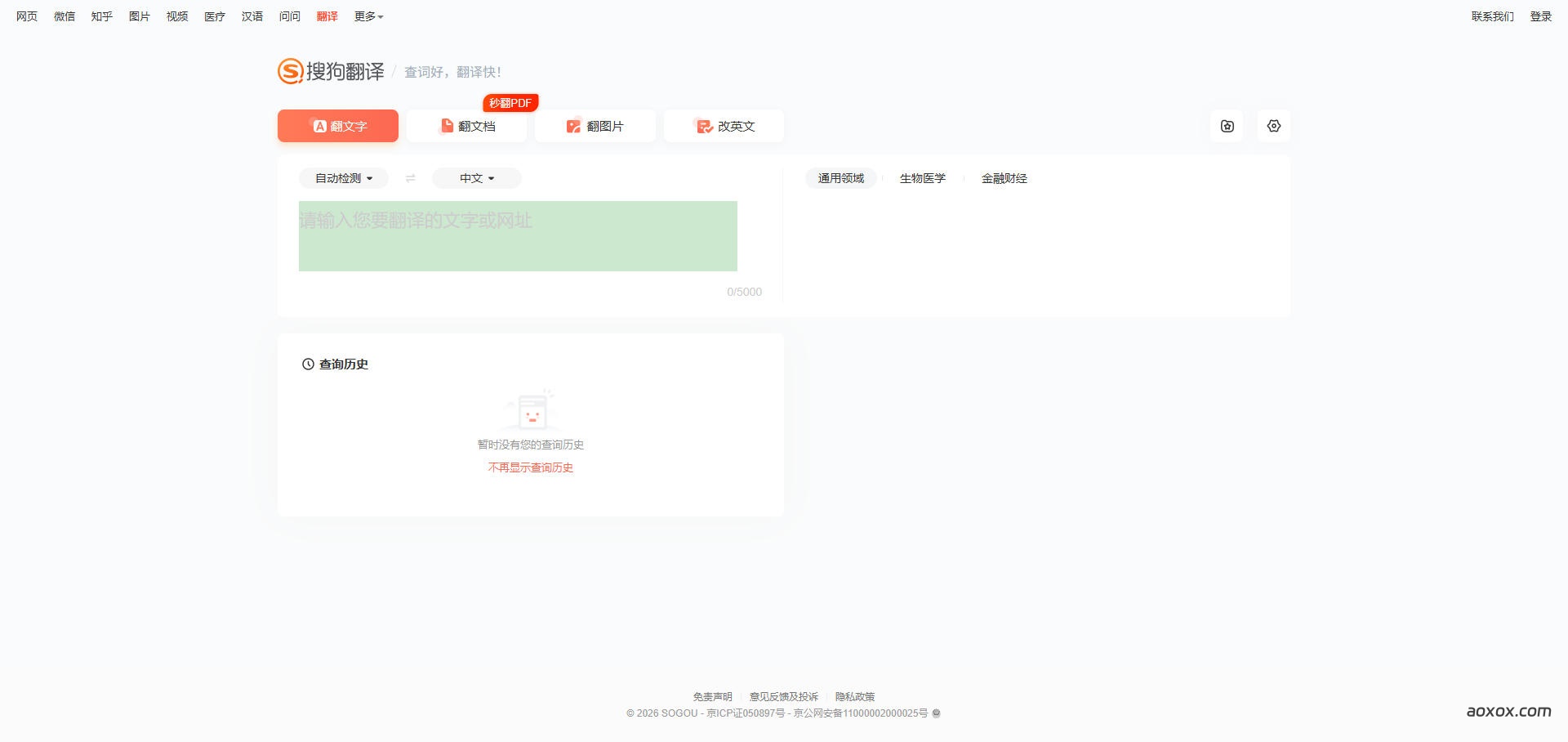Image resolution: width=1568 pixels, height=742 pixels.
Task: Click the empty history illustration
Action: click(531, 409)
